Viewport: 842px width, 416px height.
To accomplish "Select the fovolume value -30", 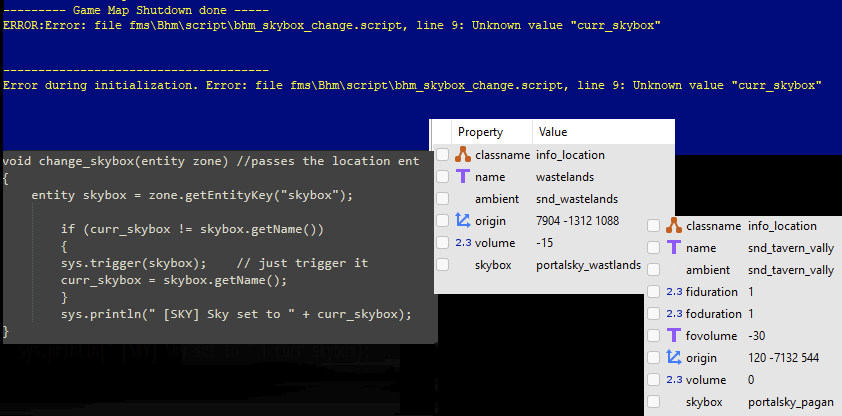I will pos(756,336).
